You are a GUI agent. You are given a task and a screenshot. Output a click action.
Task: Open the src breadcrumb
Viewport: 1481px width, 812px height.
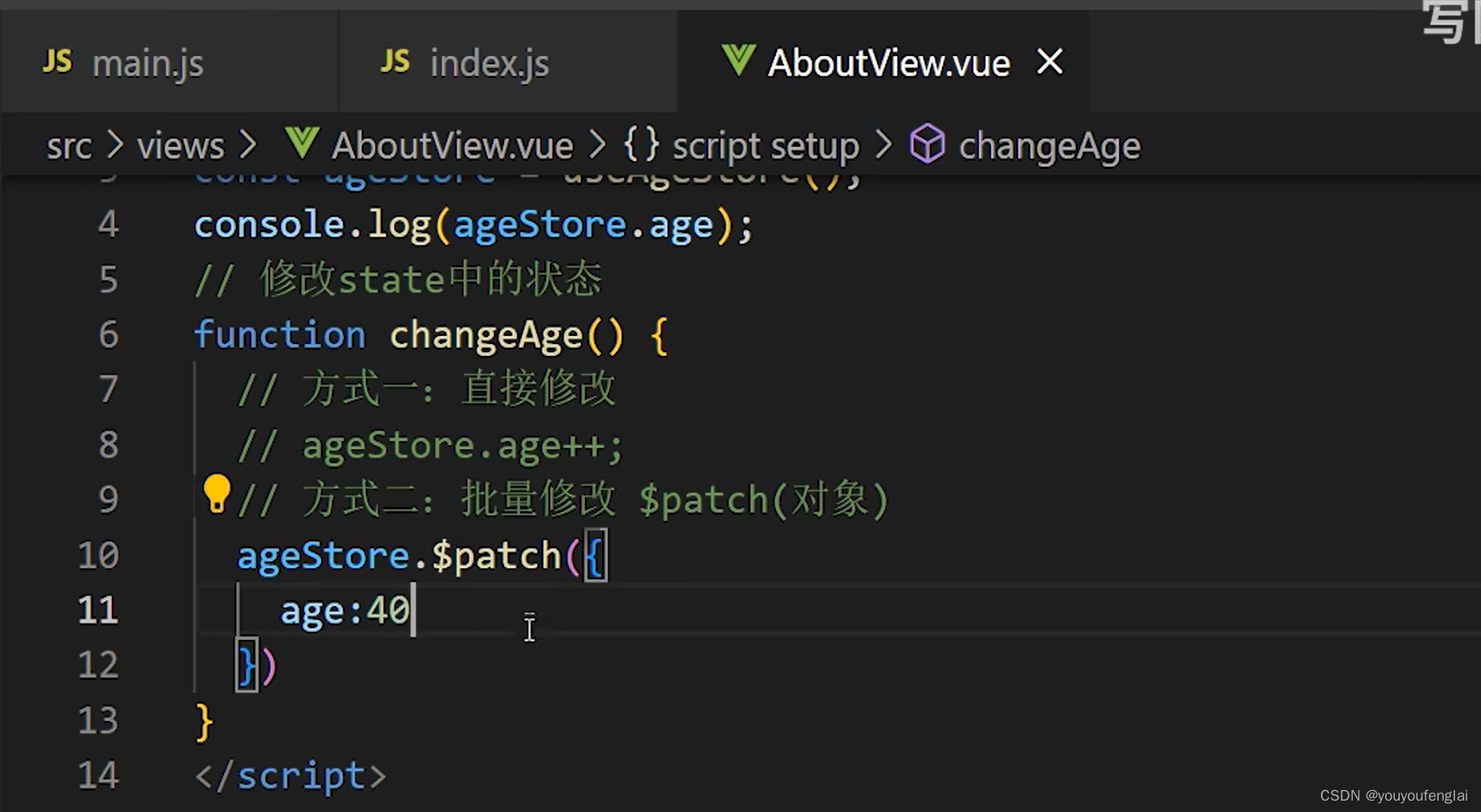tap(69, 146)
